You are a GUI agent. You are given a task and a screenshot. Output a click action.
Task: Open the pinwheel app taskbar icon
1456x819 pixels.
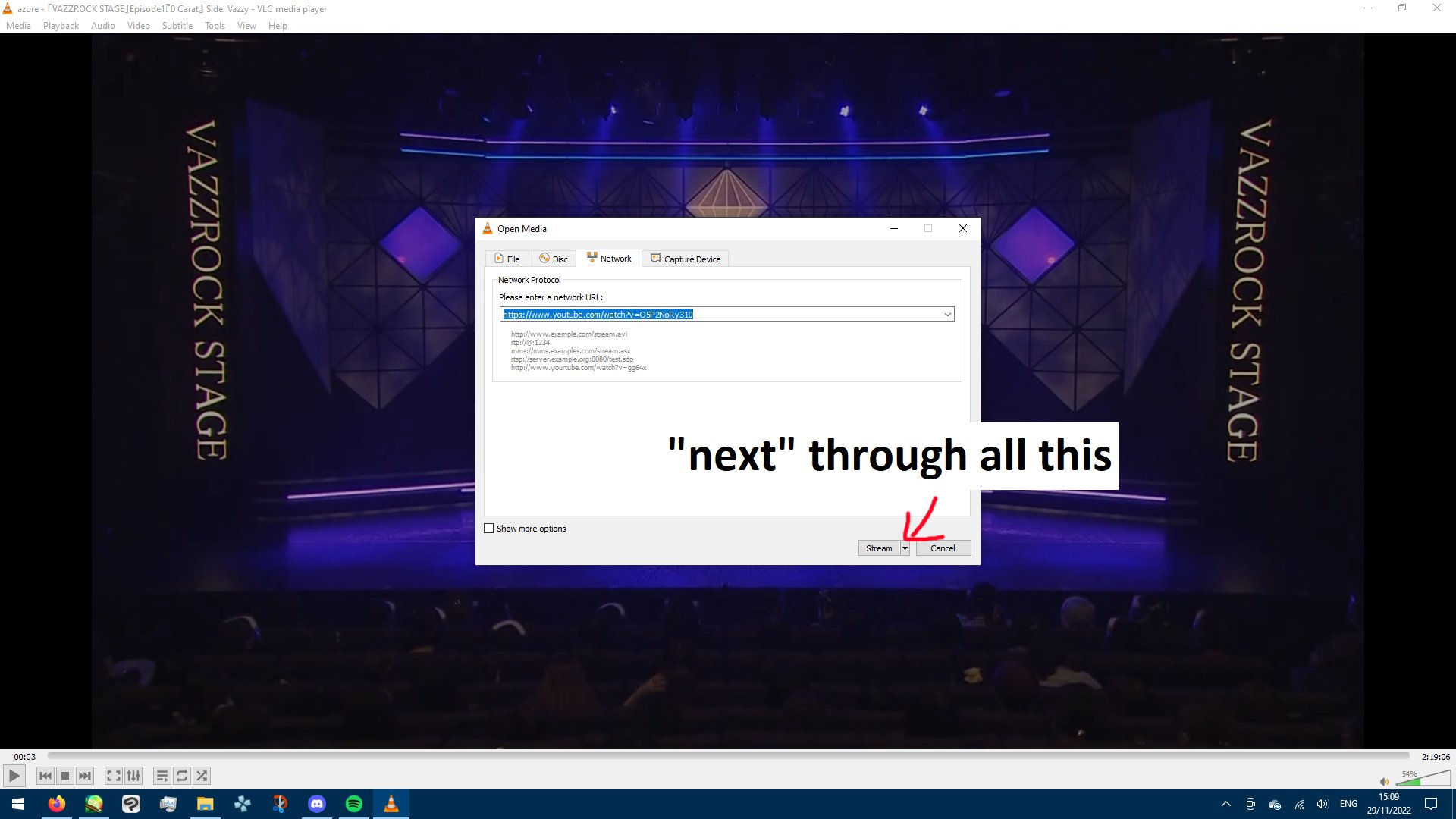coord(243,804)
